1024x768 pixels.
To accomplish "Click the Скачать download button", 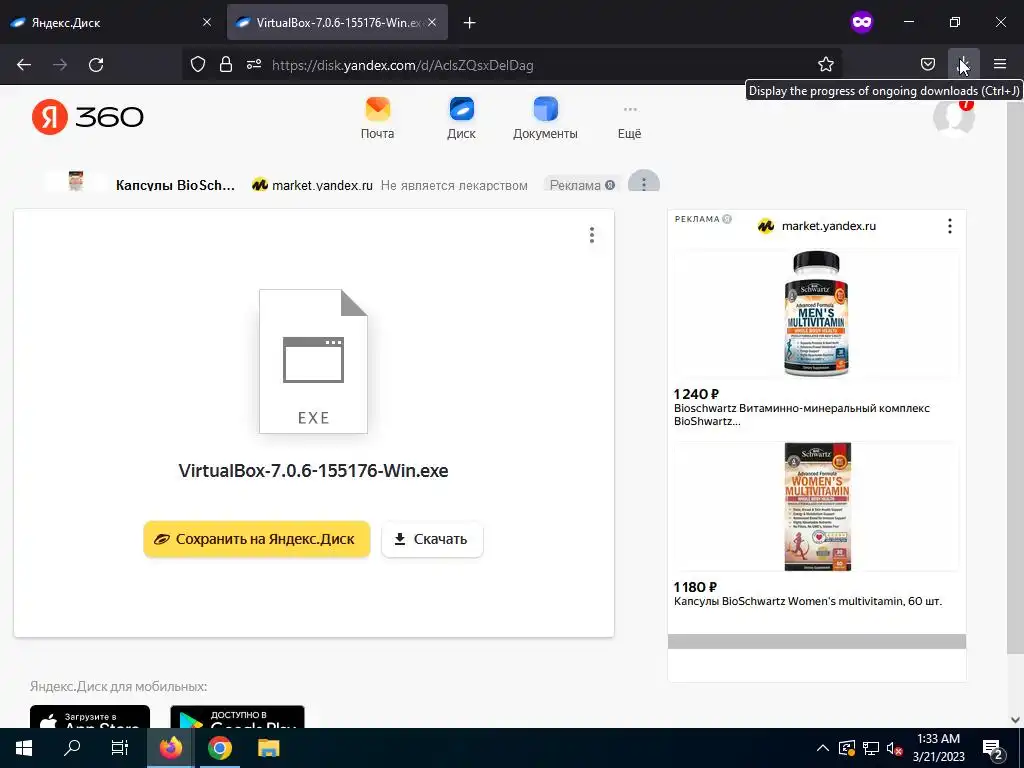I will click(432, 539).
